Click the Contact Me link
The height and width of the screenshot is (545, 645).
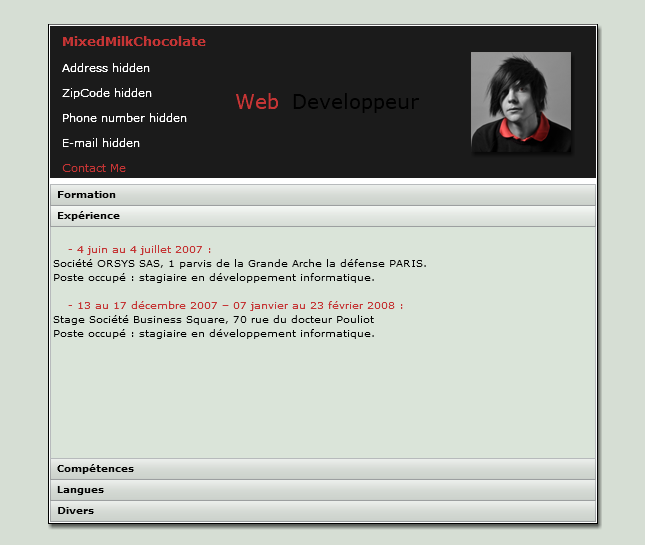pyautogui.click(x=94, y=168)
